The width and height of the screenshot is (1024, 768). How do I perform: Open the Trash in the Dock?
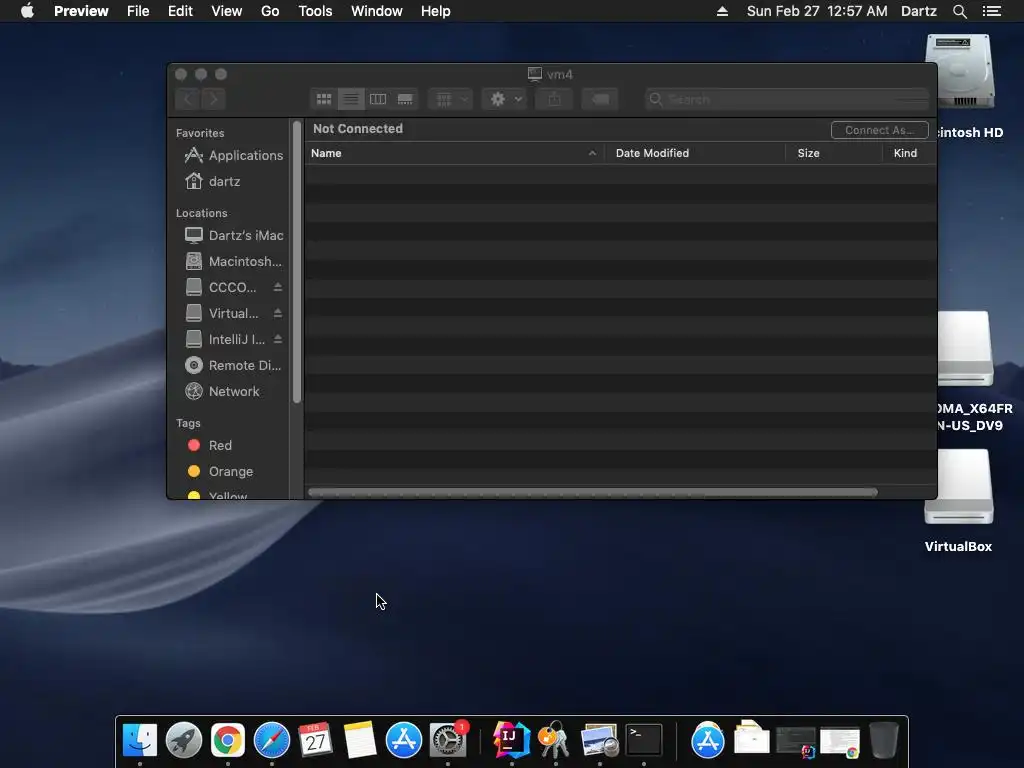pyautogui.click(x=884, y=741)
